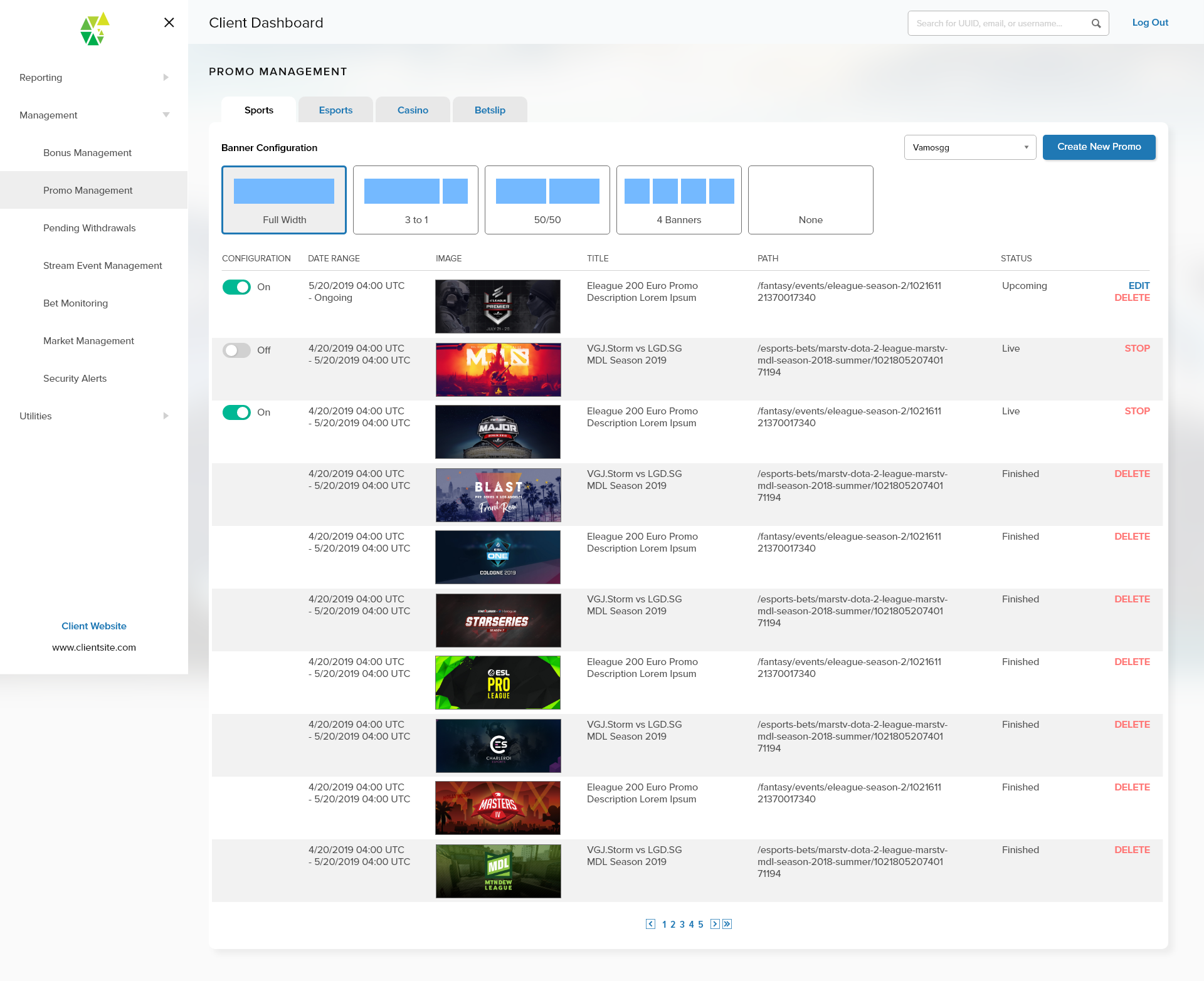Click the Log Out link
Viewport: 1204px width, 981px height.
[1149, 23]
